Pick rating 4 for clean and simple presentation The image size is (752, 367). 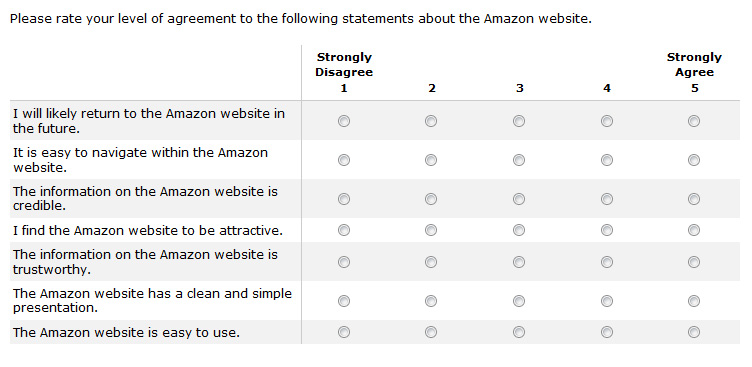[607, 301]
